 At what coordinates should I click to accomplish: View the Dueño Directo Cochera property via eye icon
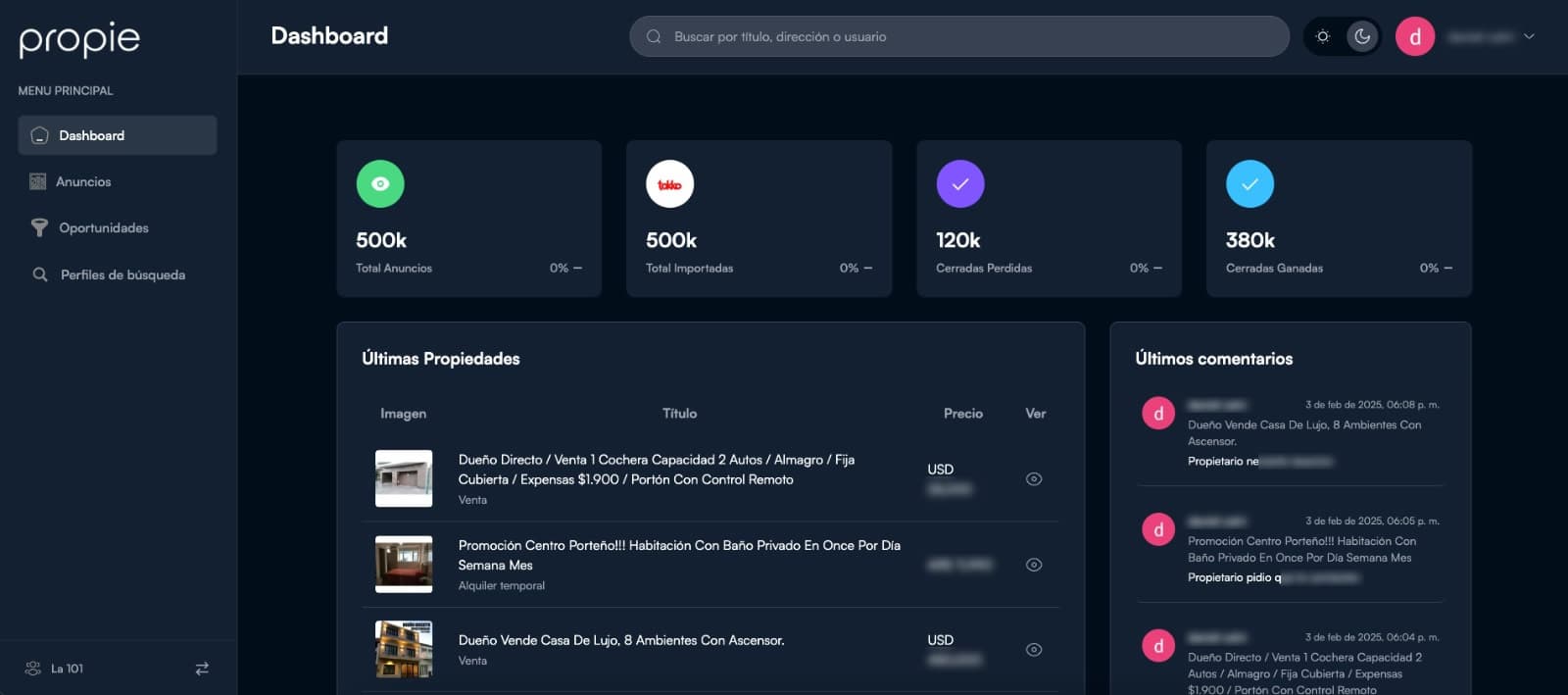click(x=1034, y=479)
